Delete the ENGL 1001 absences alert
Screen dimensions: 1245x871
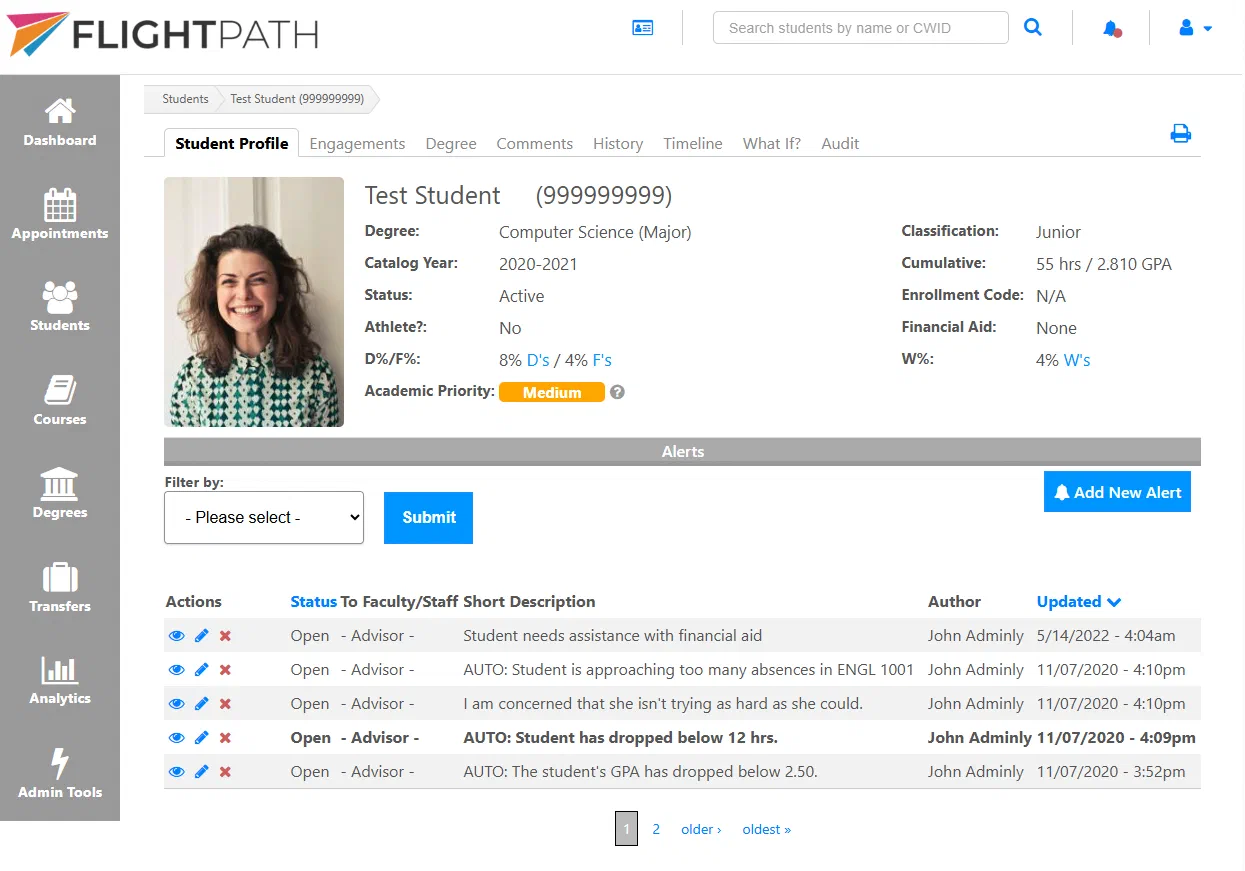coord(225,670)
